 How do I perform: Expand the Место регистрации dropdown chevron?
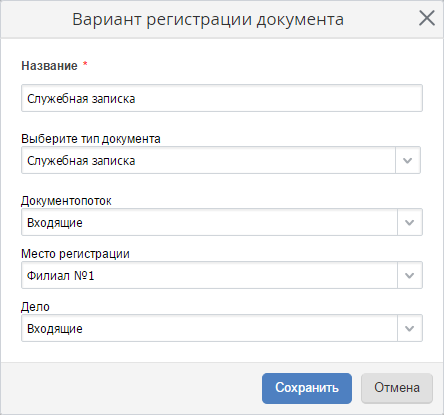click(410, 275)
